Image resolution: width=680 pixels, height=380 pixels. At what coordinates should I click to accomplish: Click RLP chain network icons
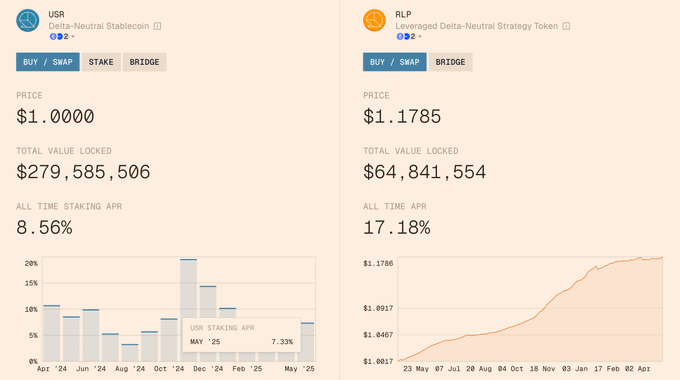point(403,36)
